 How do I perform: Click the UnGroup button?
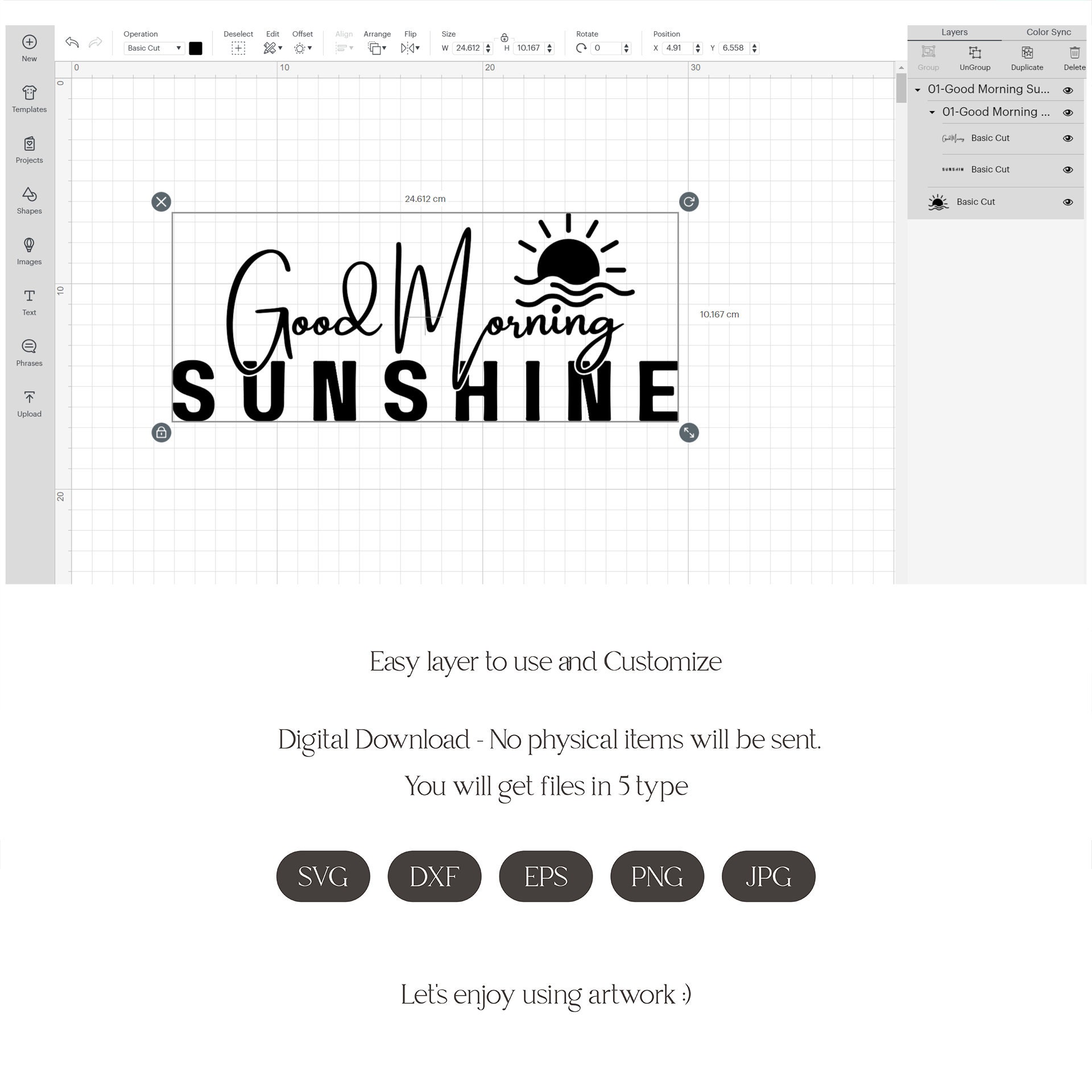coord(975,57)
